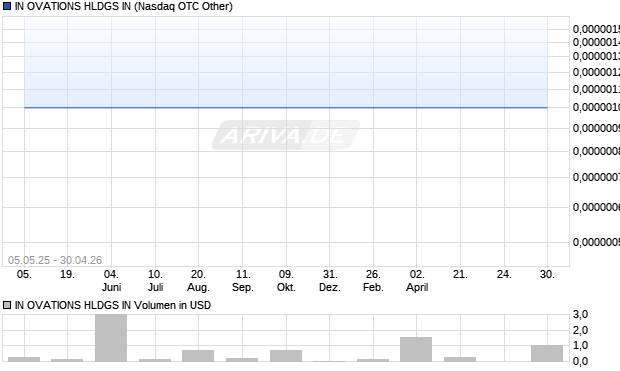Image resolution: width=620 pixels, height=371 pixels.
Task: Click the '09. Okt.' axis label
Action: point(286,280)
